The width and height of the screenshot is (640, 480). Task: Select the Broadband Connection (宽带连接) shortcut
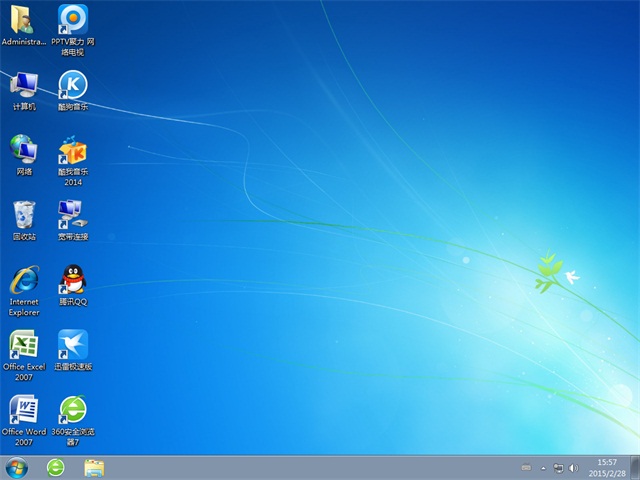[72, 214]
